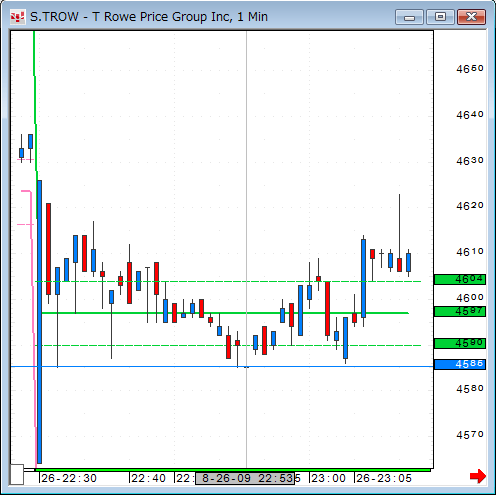This screenshot has width=496, height=495.
Task: Select the blue 4586 price marker
Action: tap(460, 364)
